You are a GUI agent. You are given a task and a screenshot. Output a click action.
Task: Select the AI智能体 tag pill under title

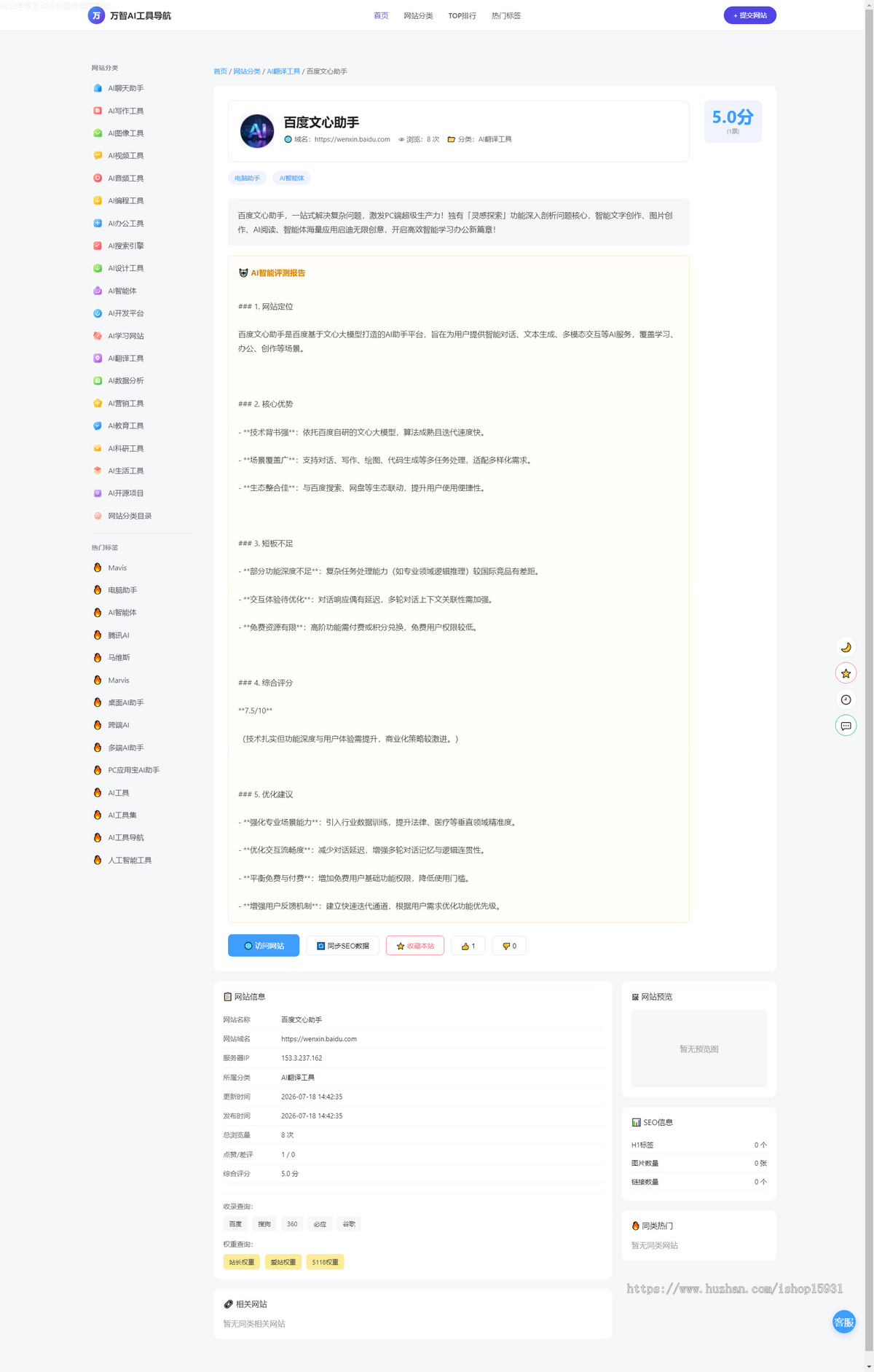tap(291, 178)
